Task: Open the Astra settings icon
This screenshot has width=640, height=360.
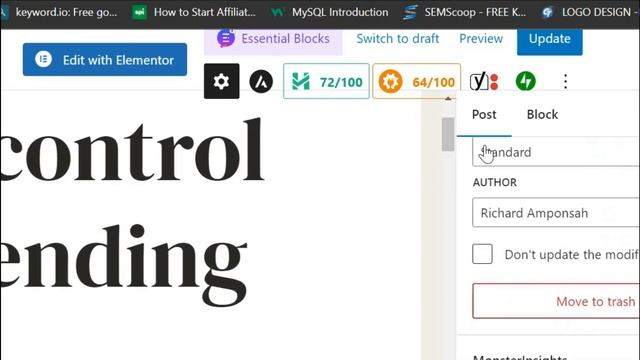Action: (261, 82)
